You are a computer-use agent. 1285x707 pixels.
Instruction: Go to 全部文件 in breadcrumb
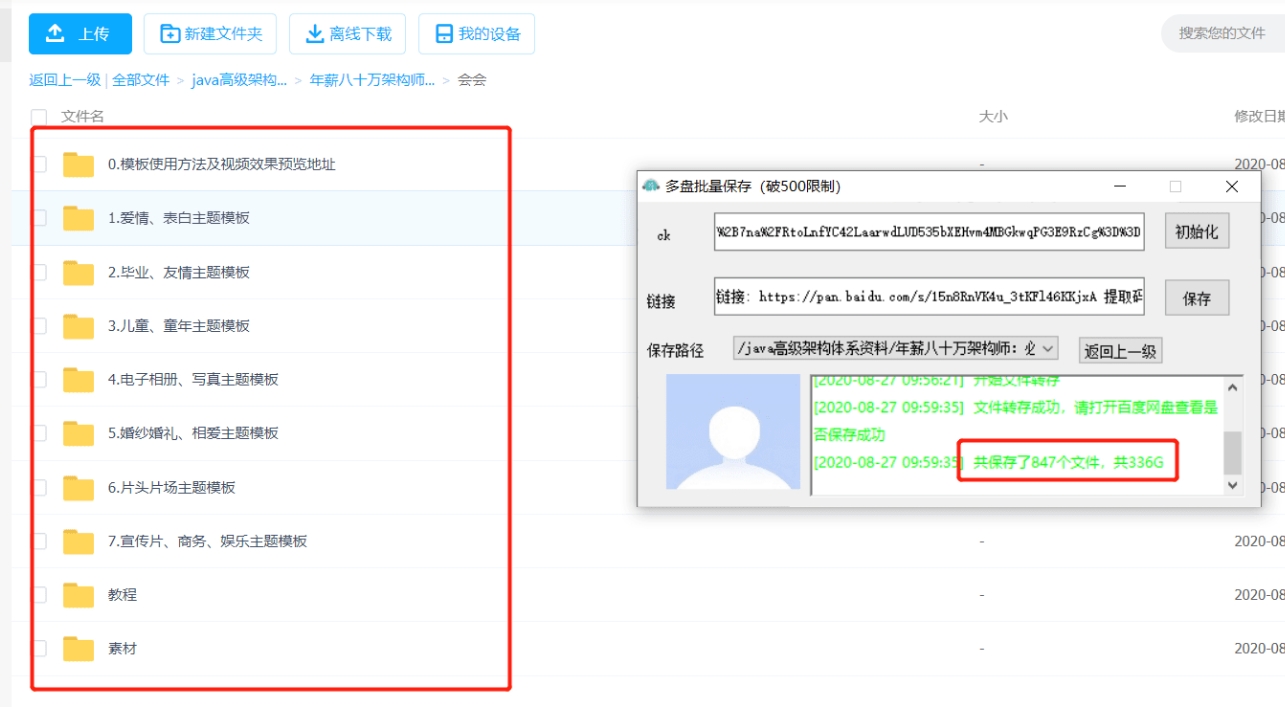pos(141,80)
